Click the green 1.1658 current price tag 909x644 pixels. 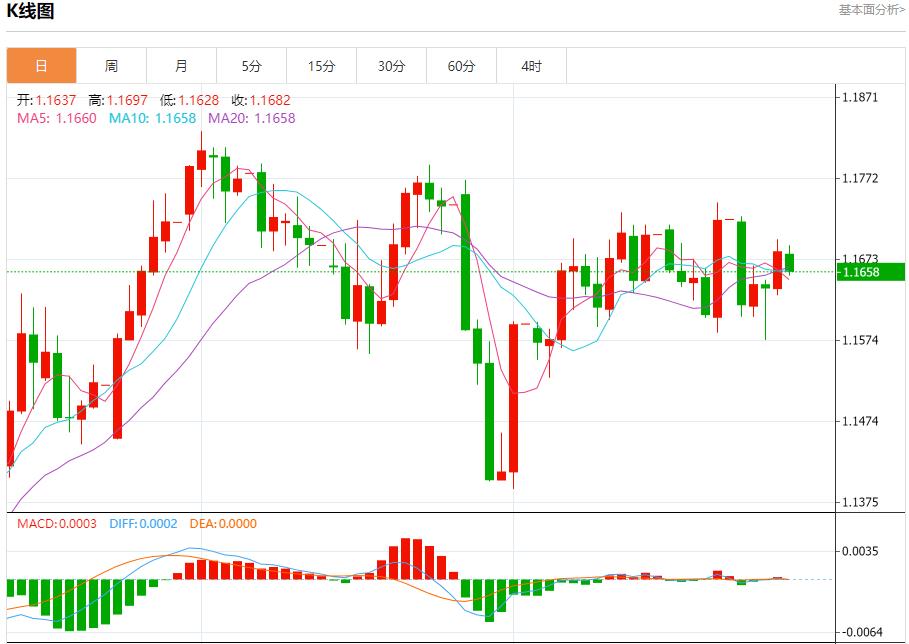click(873, 270)
